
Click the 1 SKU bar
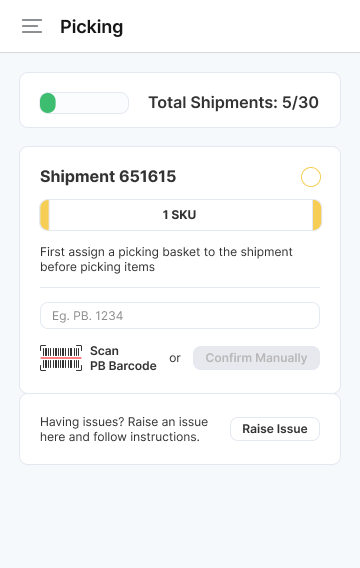pyautogui.click(x=180, y=215)
